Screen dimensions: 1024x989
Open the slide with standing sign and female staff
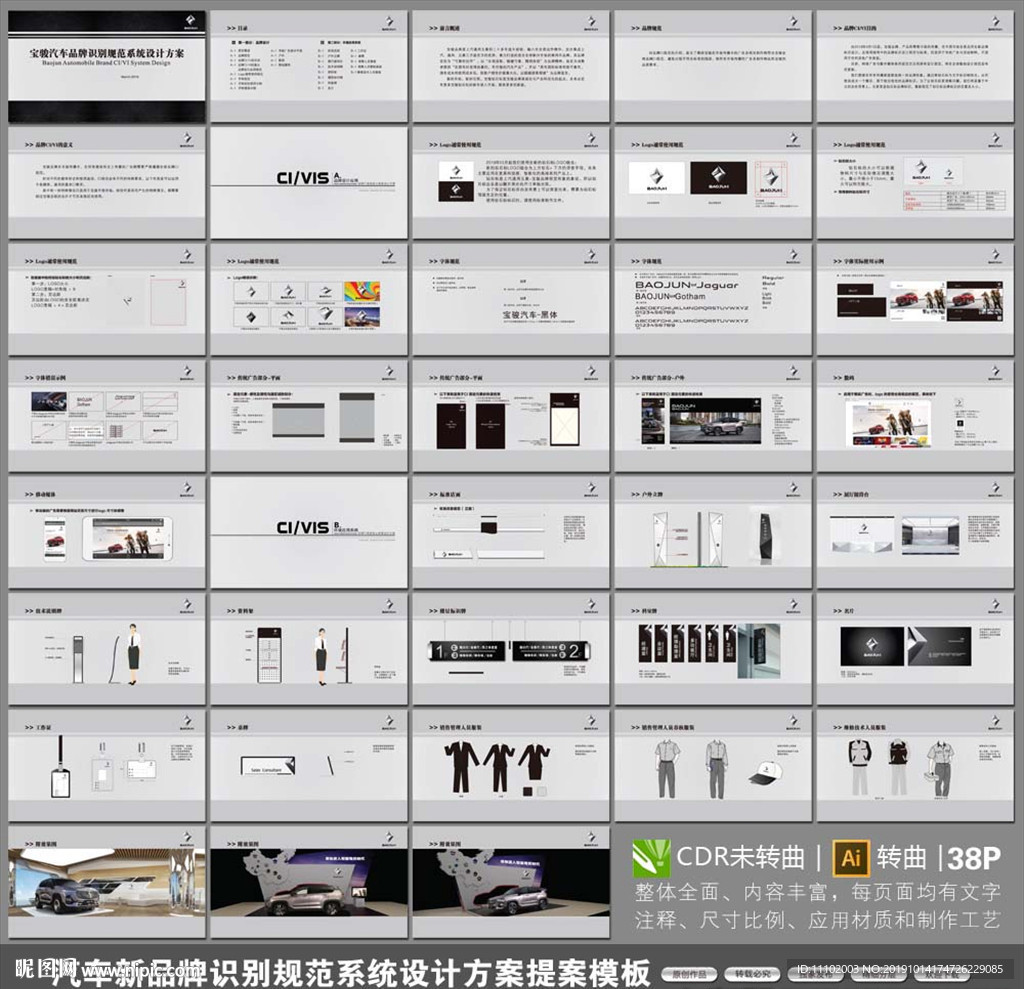pos(106,649)
